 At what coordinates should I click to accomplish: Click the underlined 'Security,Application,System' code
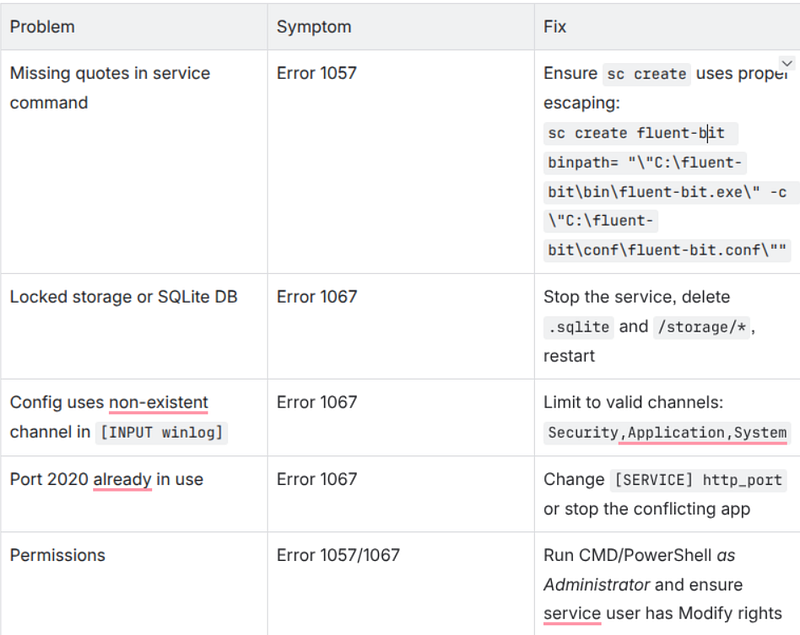click(x=667, y=433)
